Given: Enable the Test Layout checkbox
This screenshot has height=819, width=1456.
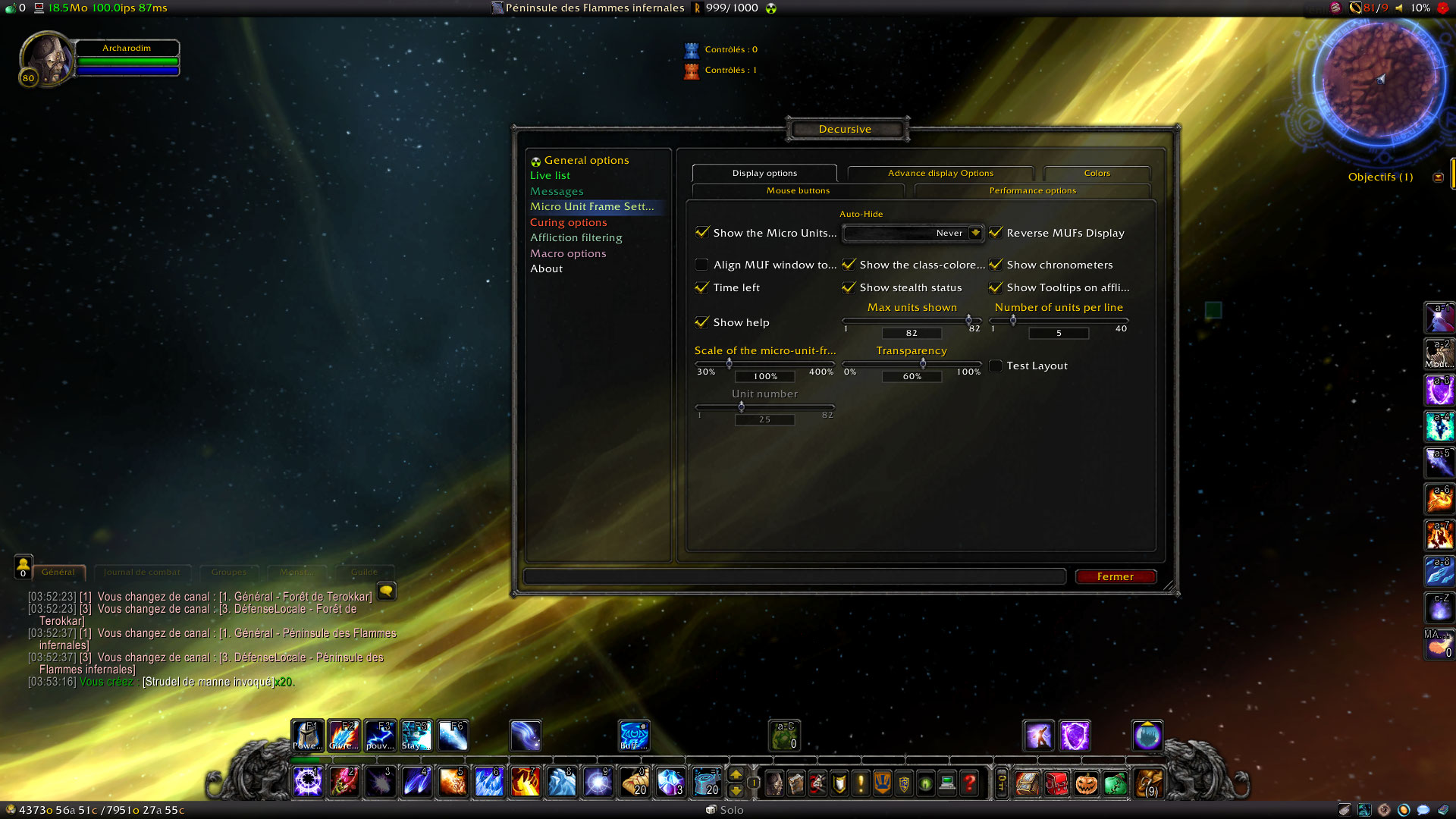Looking at the screenshot, I should (x=996, y=366).
